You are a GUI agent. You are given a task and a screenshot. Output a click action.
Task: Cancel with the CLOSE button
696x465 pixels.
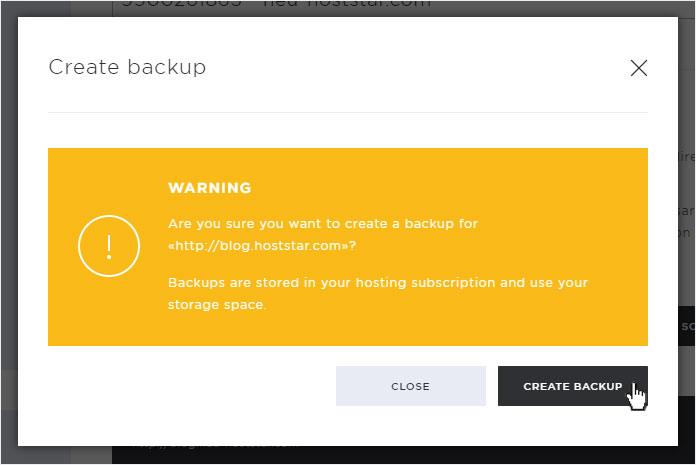411,386
